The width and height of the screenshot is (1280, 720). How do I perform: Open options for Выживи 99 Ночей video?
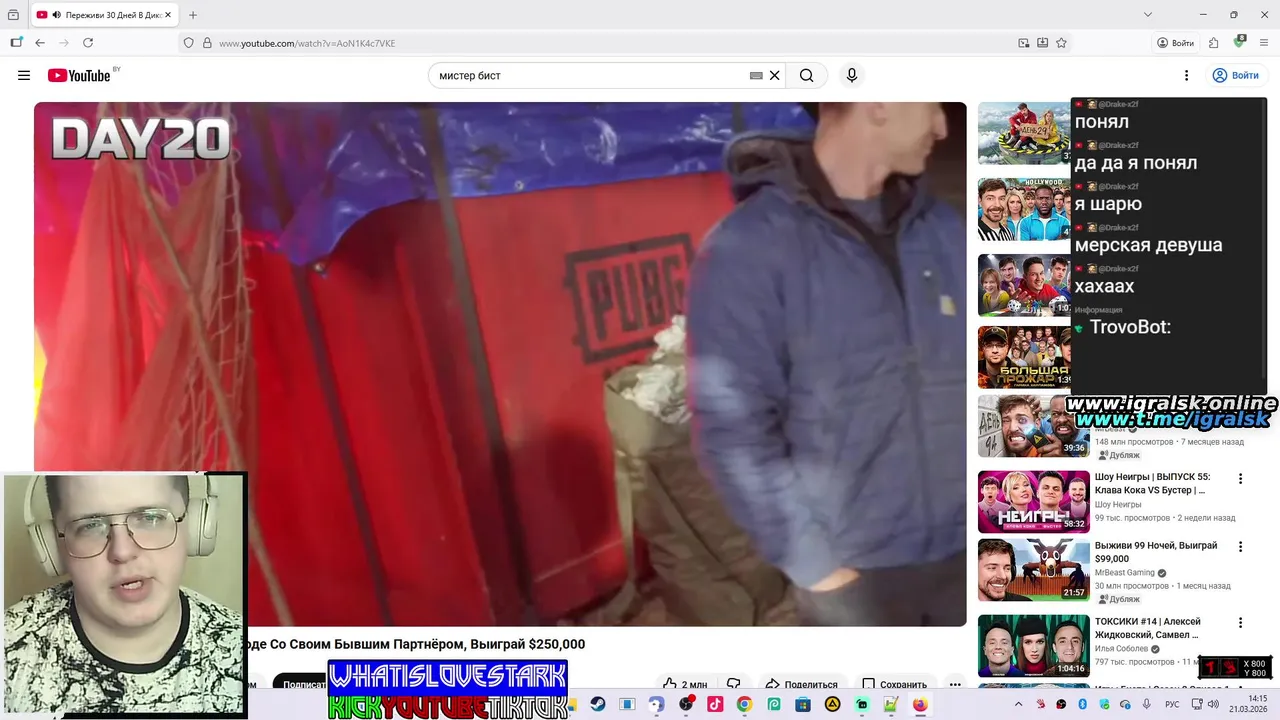tap(1240, 547)
